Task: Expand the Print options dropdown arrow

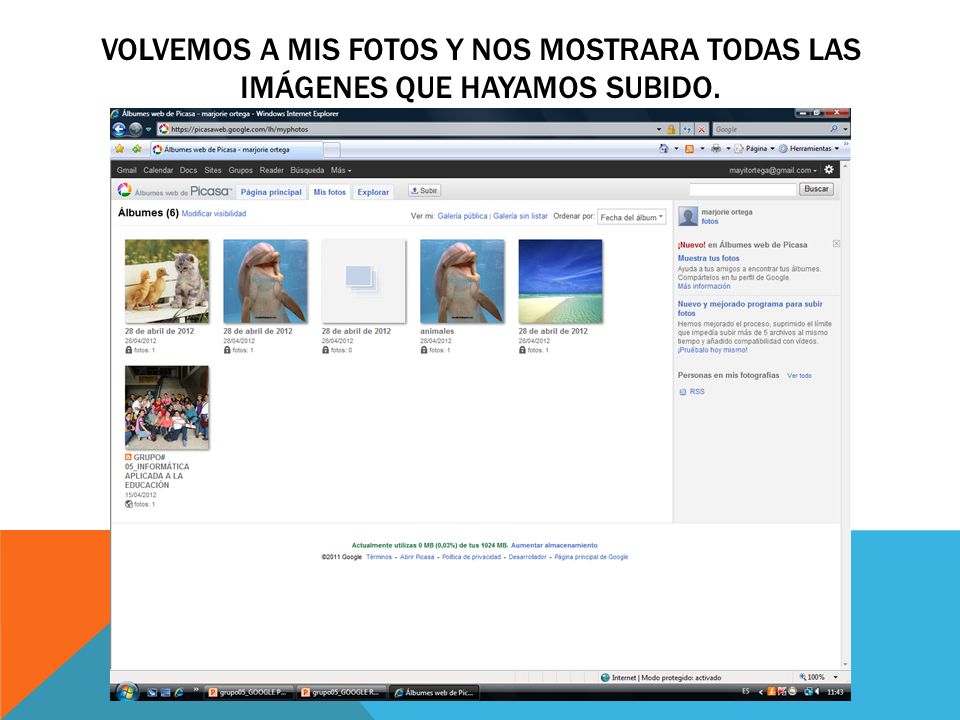Action: click(728, 149)
